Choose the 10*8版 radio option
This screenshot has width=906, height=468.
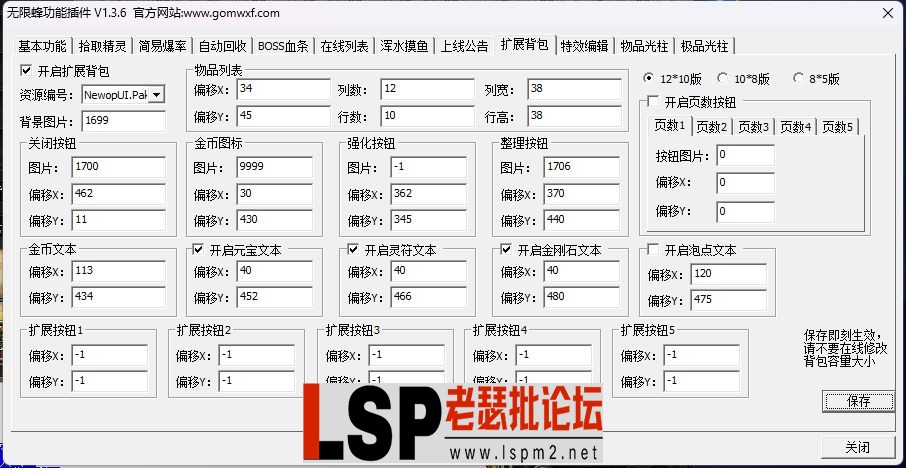(x=722, y=77)
